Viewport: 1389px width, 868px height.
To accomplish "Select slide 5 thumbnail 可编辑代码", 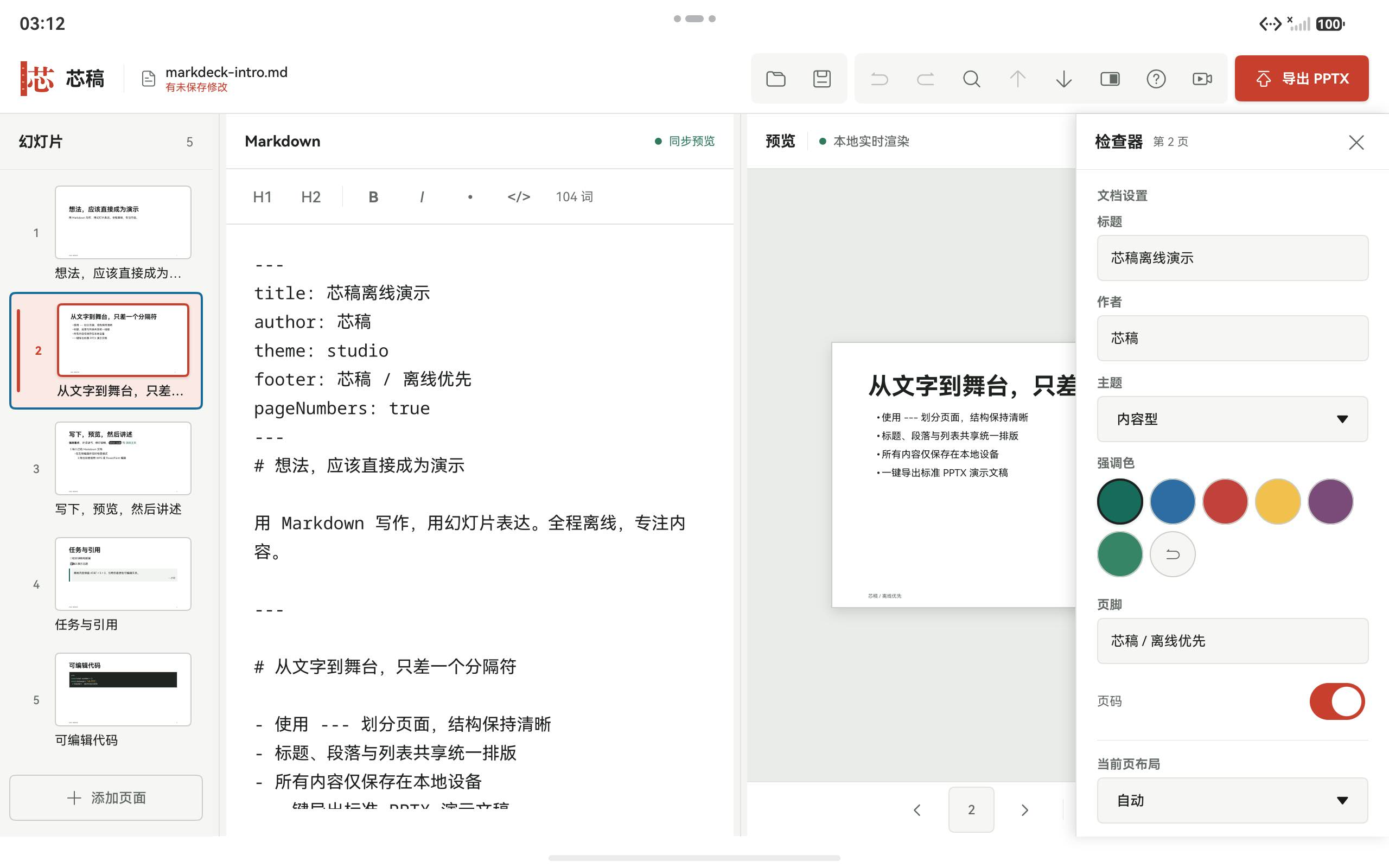I will pyautogui.click(x=123, y=689).
